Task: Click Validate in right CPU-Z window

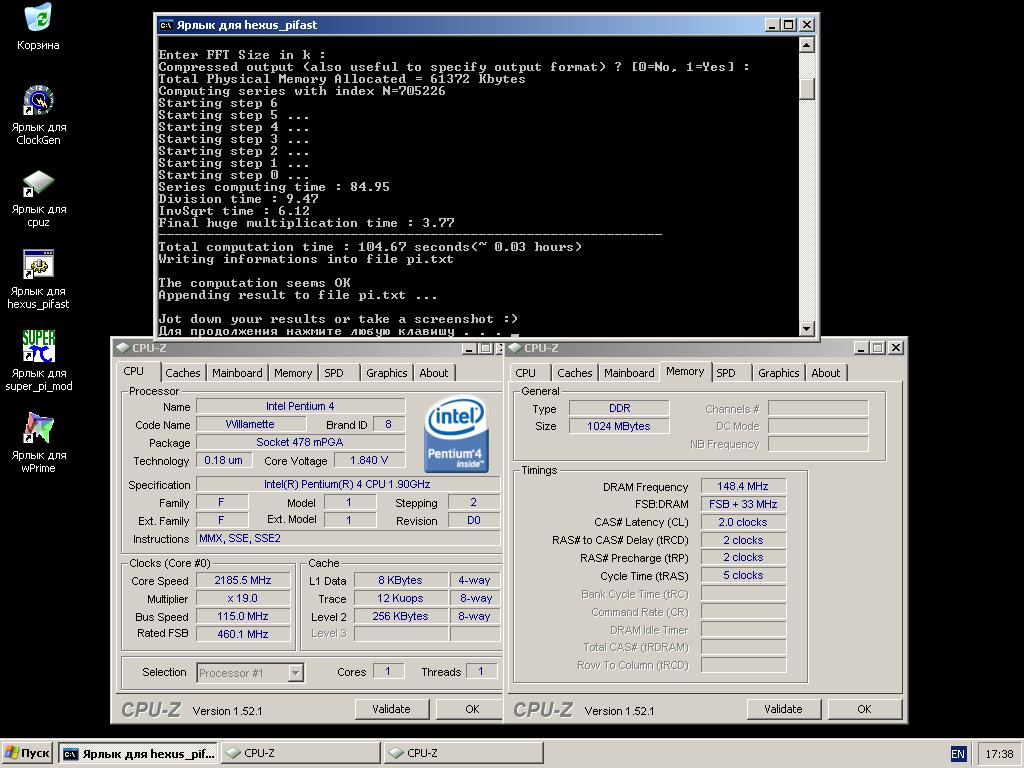Action: [x=783, y=709]
